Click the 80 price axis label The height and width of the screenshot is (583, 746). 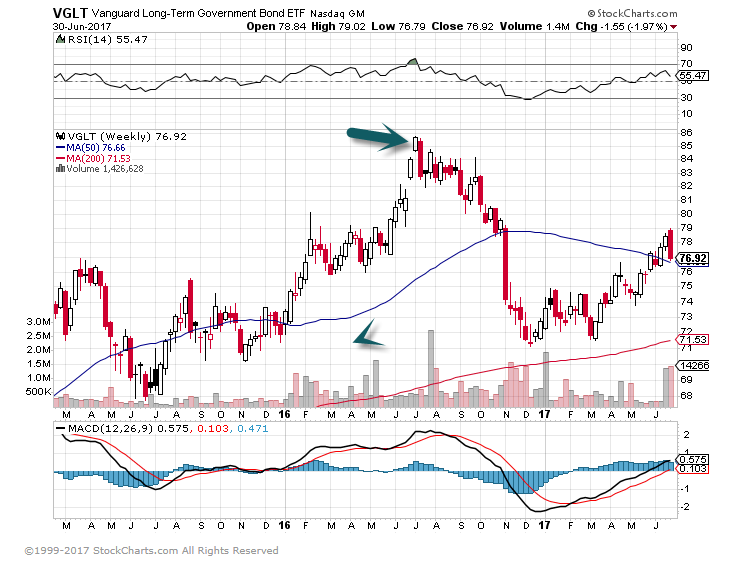pos(686,214)
